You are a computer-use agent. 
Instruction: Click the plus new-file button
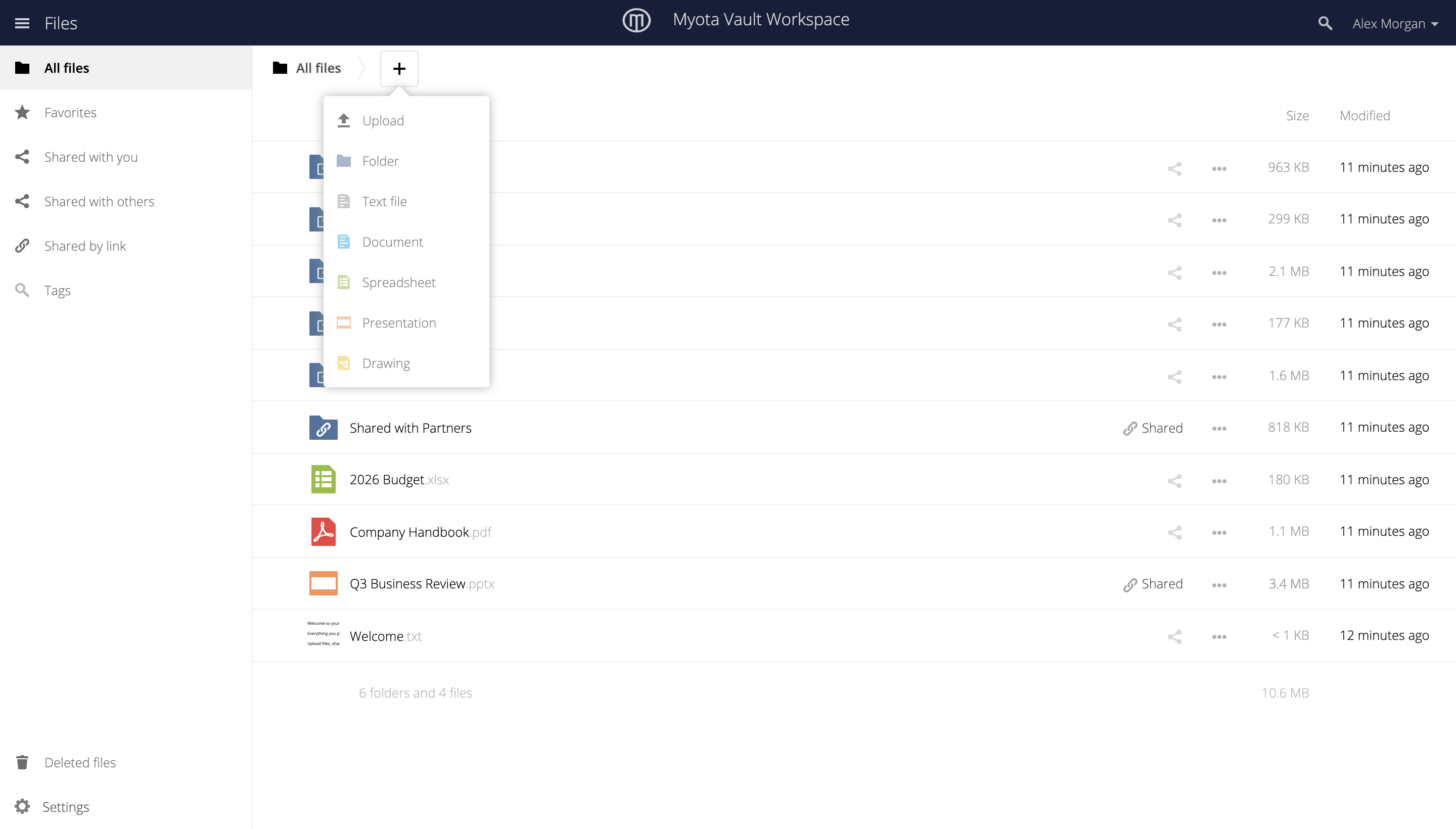[x=399, y=68]
